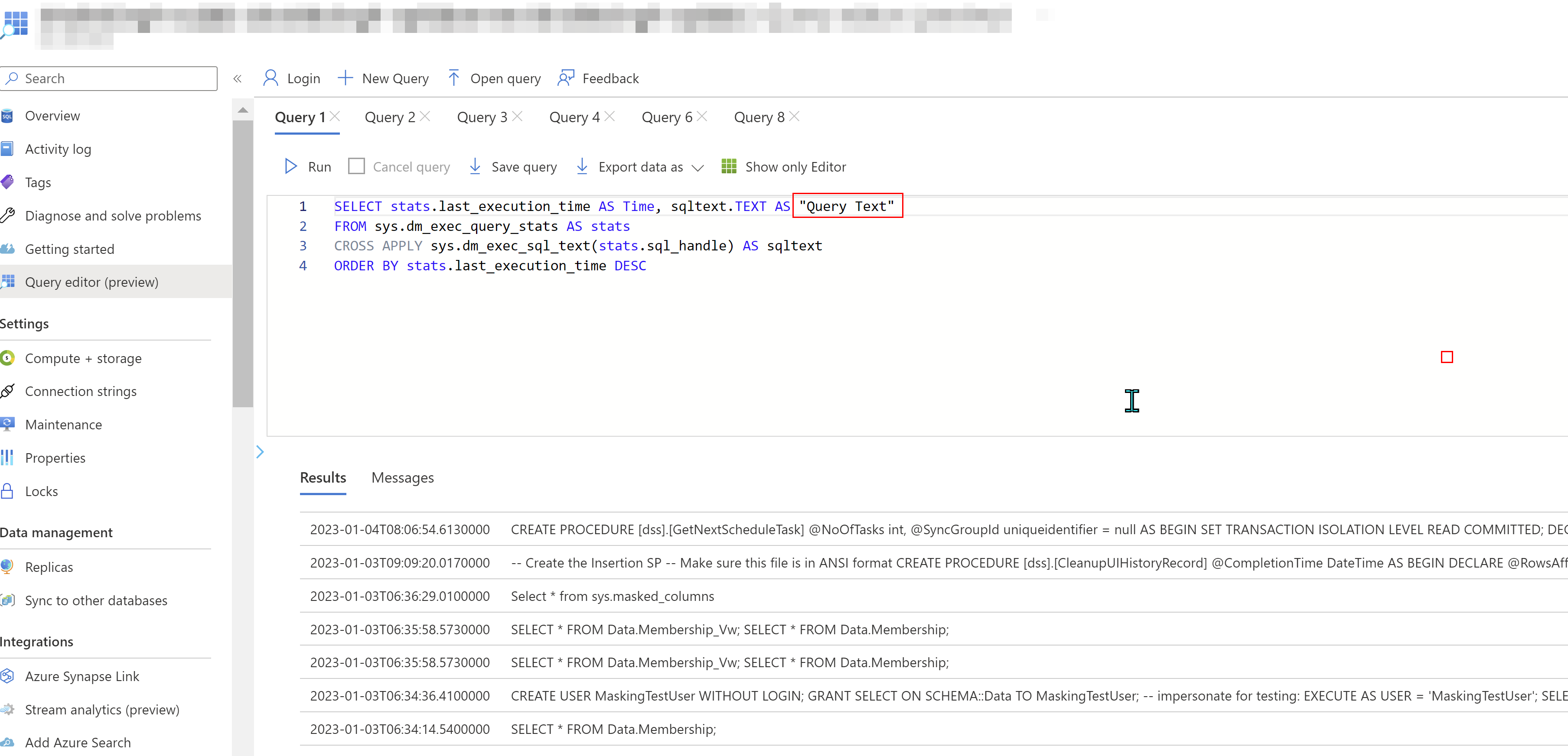Switch to the Query 6 tab
The height and width of the screenshot is (756, 1568).
point(667,117)
